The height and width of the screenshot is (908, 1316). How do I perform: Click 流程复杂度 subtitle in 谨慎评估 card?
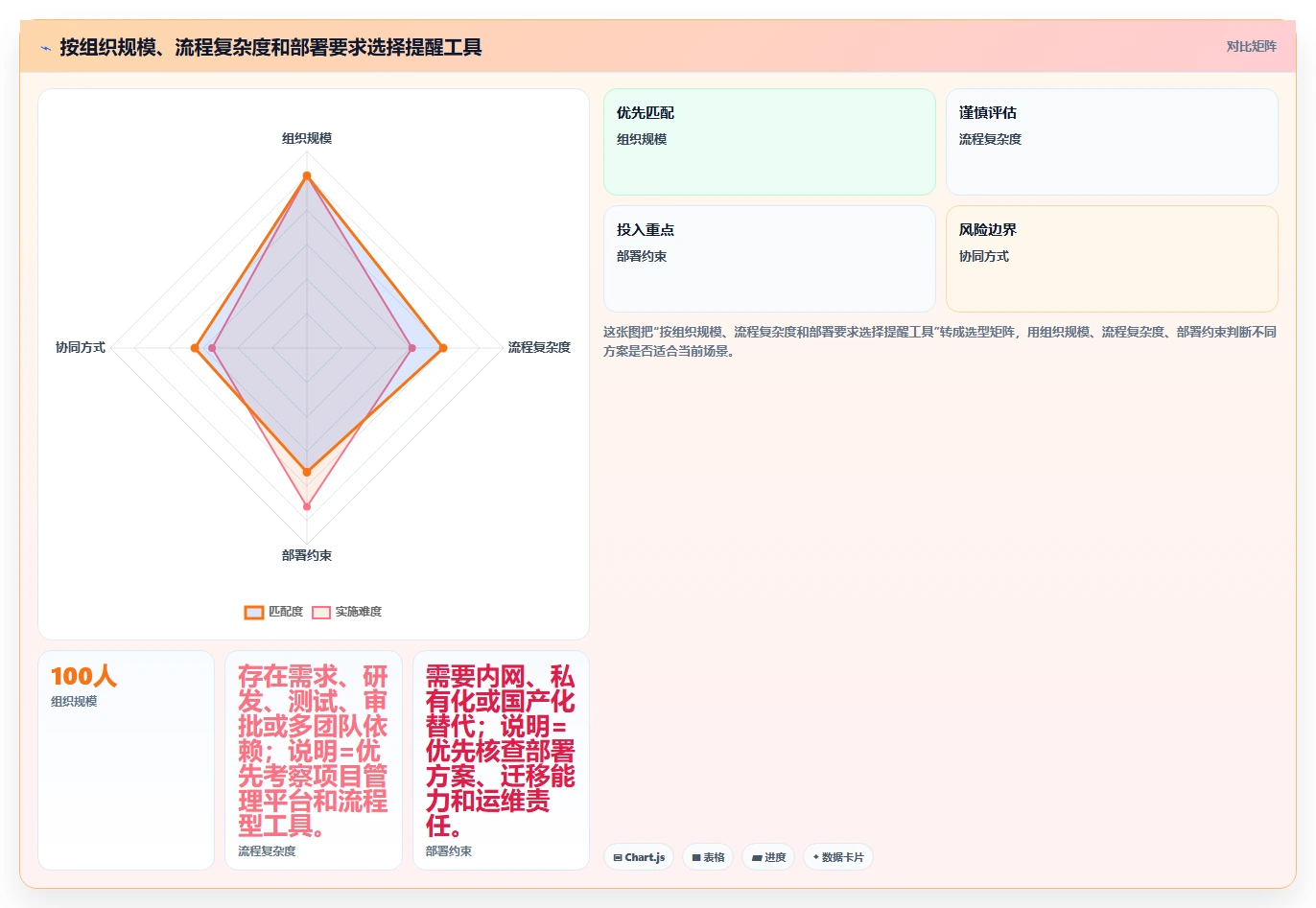pyautogui.click(x=990, y=139)
